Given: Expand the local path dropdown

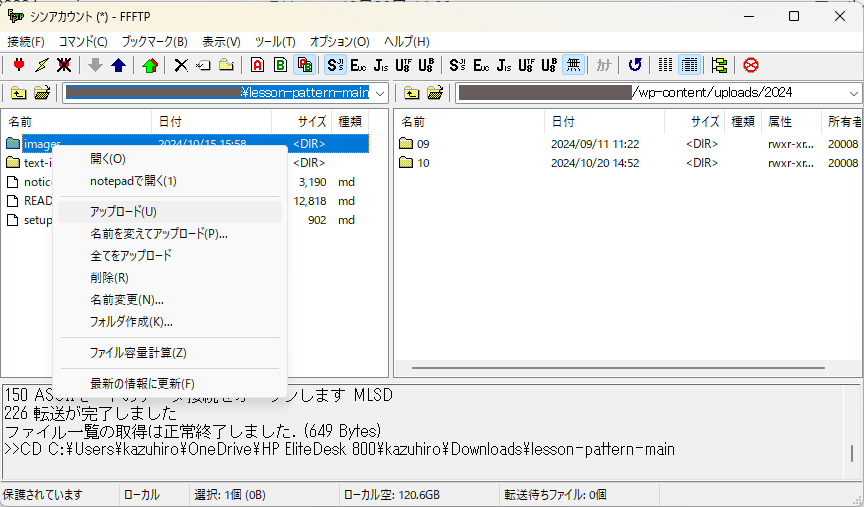Looking at the screenshot, I should [380, 93].
